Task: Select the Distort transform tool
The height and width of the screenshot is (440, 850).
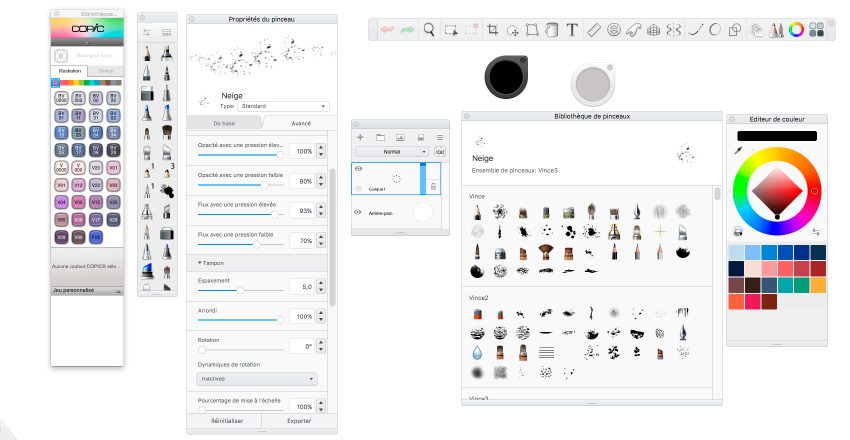Action: [532, 30]
